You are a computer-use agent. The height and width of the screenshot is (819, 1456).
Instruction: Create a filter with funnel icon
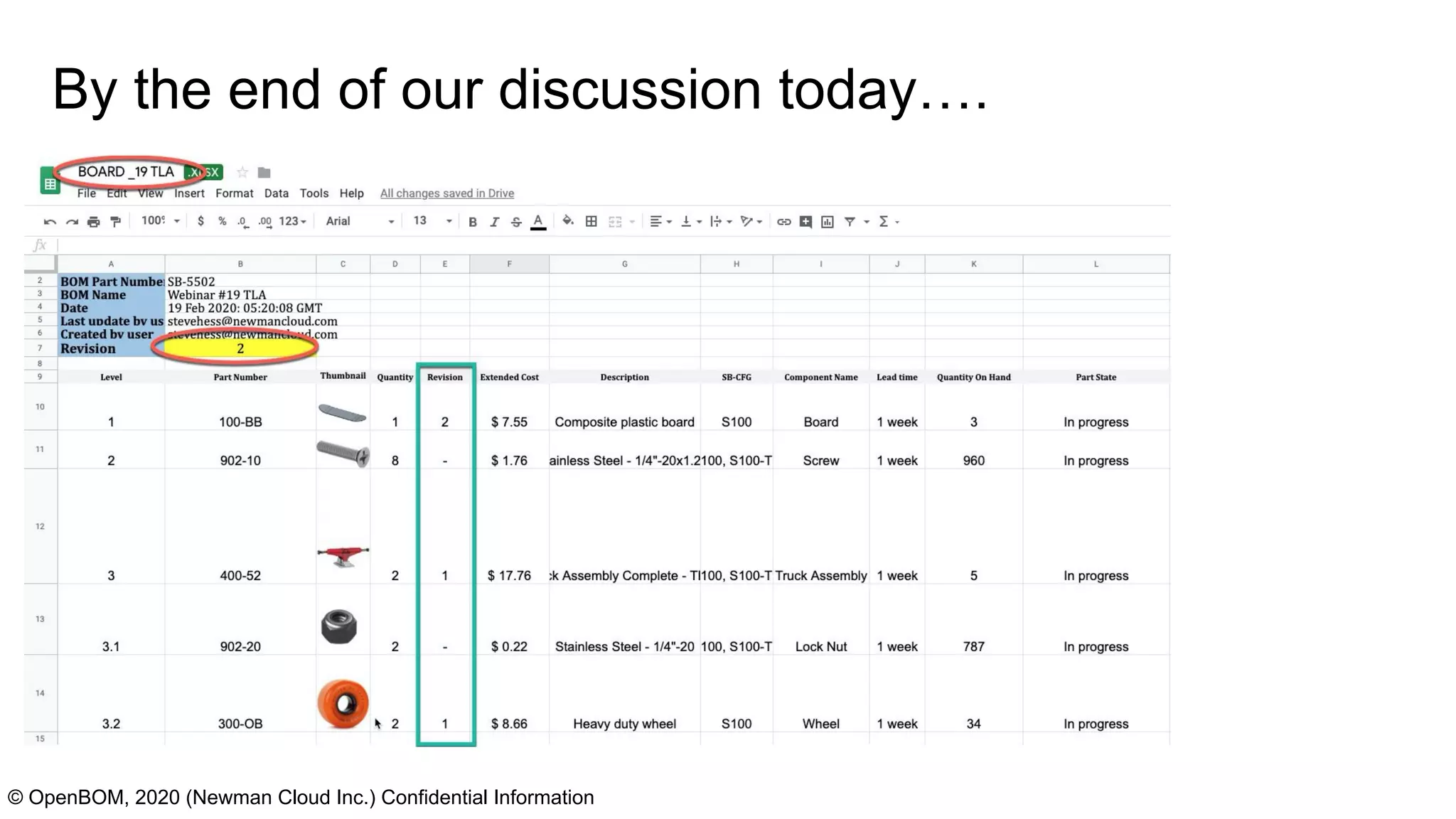coord(850,222)
